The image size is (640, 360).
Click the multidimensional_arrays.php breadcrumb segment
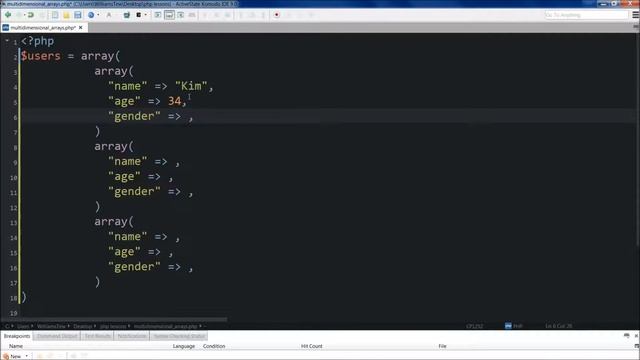pos(166,326)
